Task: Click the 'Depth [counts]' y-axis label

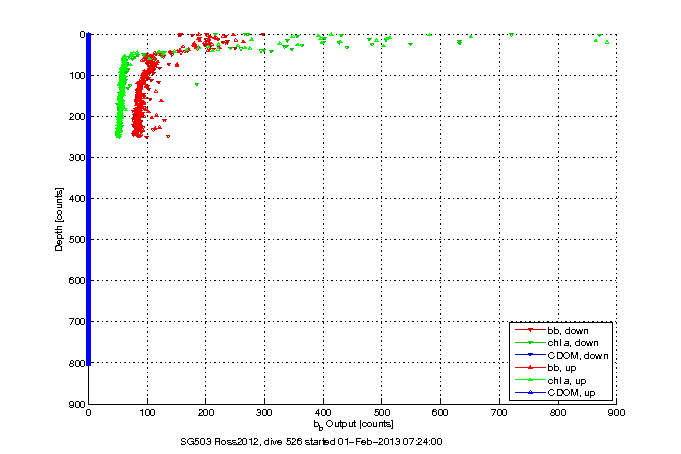Action: tap(59, 219)
